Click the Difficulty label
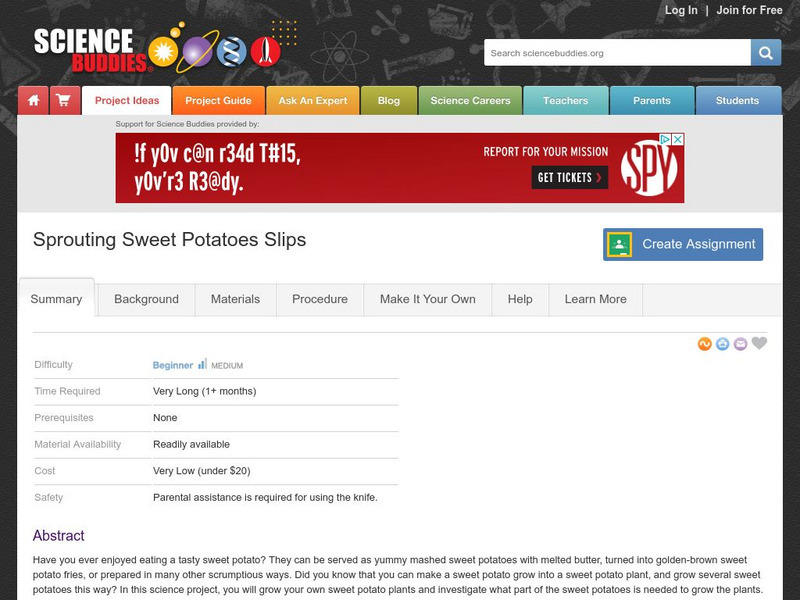The width and height of the screenshot is (800, 600). 54,365
